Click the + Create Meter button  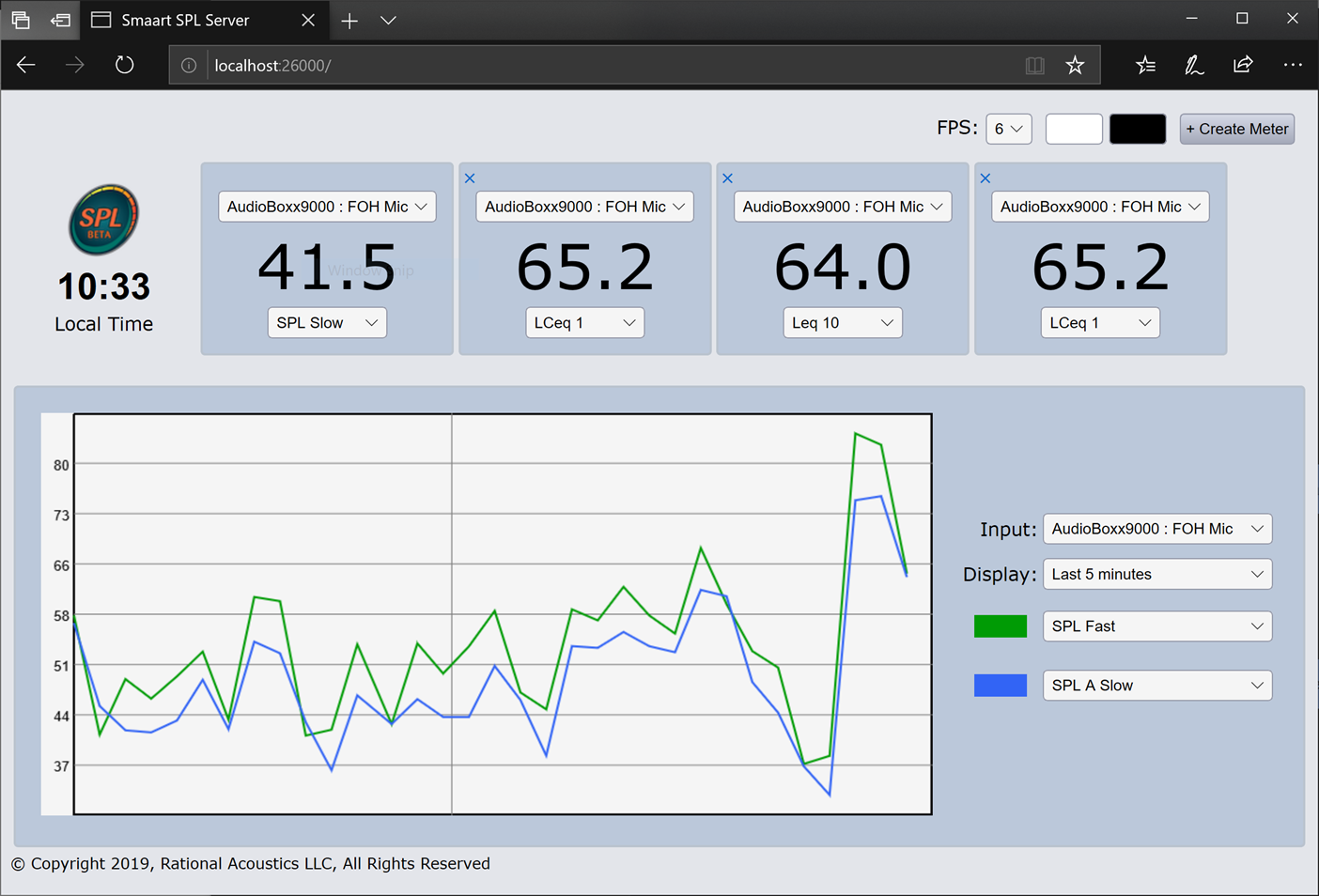click(x=1236, y=129)
